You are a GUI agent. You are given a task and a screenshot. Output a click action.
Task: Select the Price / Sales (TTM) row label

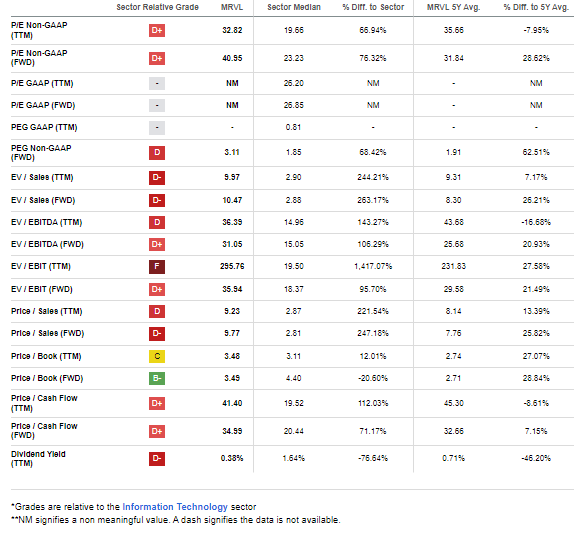[47, 311]
